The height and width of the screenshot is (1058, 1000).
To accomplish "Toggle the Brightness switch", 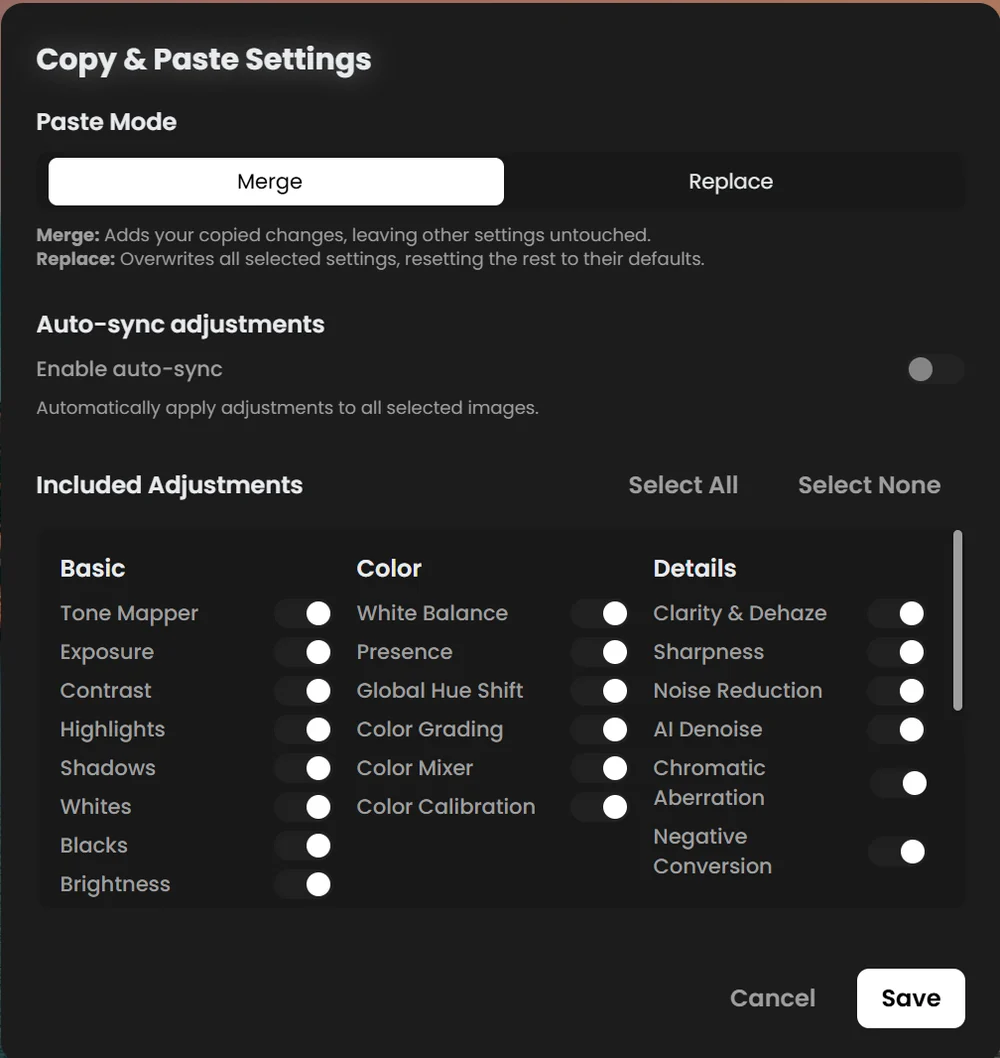I will click(x=303, y=884).
